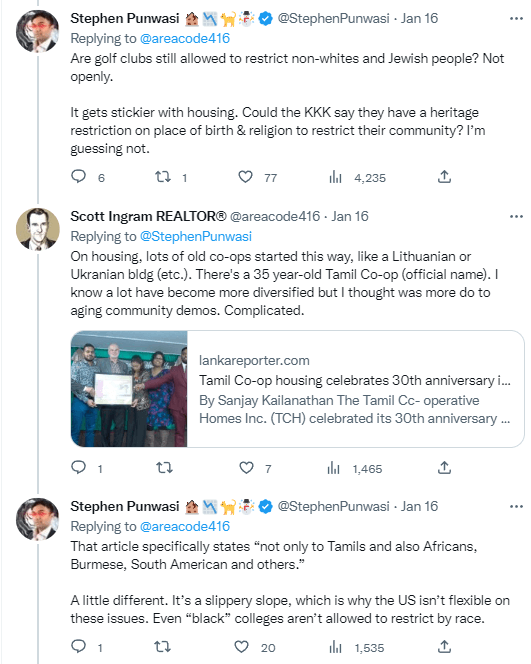Open the @StephenPunwasi reply mention link
The width and height of the screenshot is (531, 664).
[196, 236]
